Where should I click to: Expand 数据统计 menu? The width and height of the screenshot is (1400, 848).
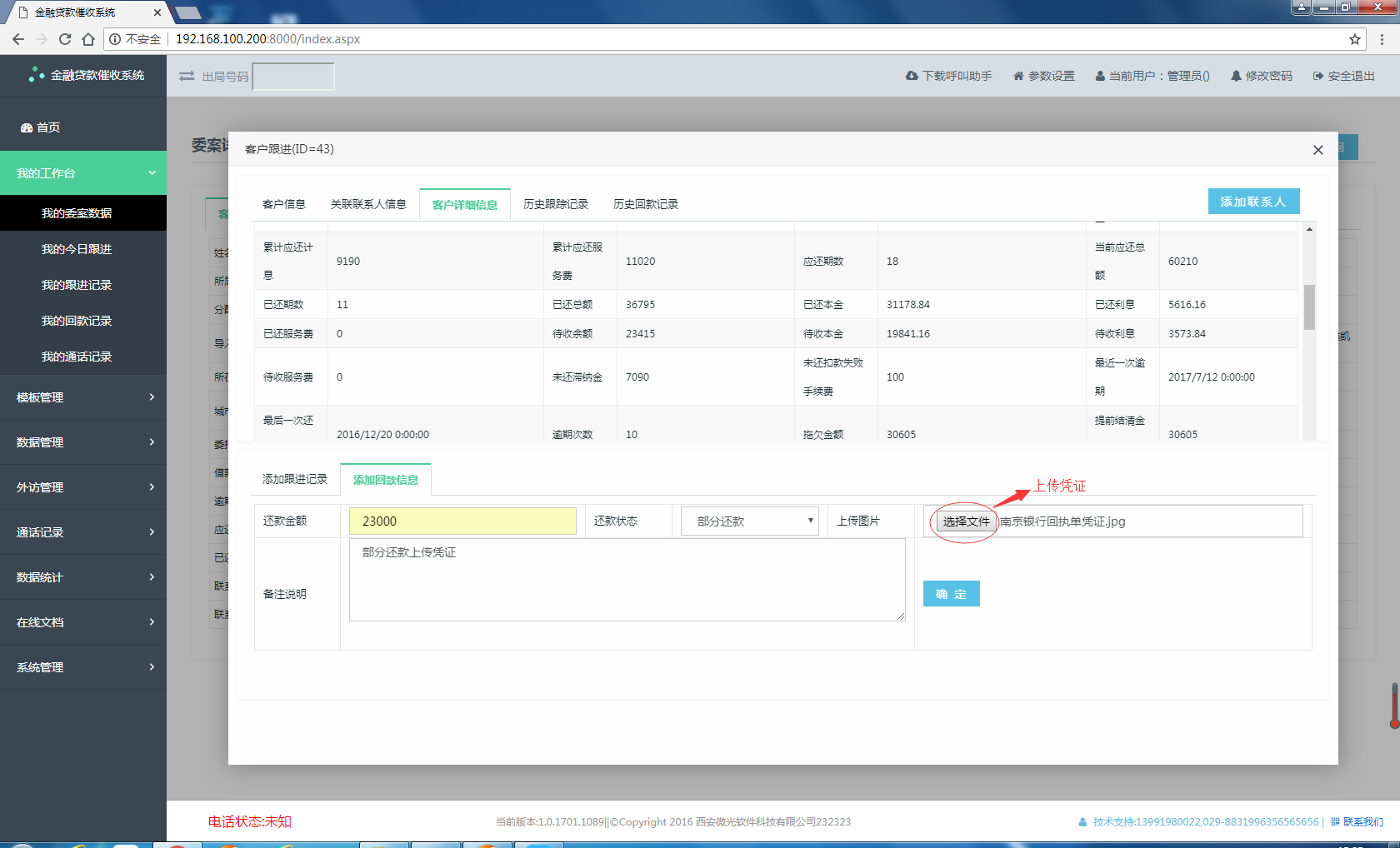83,577
